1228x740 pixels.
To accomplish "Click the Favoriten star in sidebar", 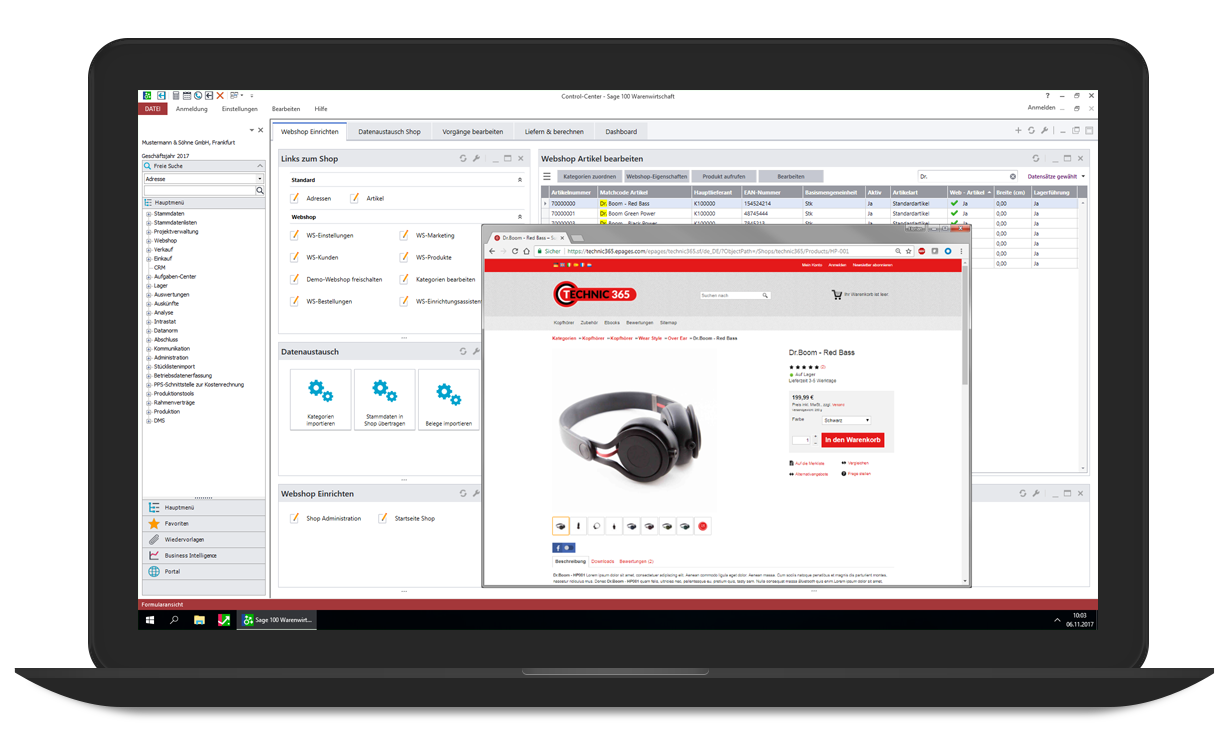I will [x=154, y=523].
